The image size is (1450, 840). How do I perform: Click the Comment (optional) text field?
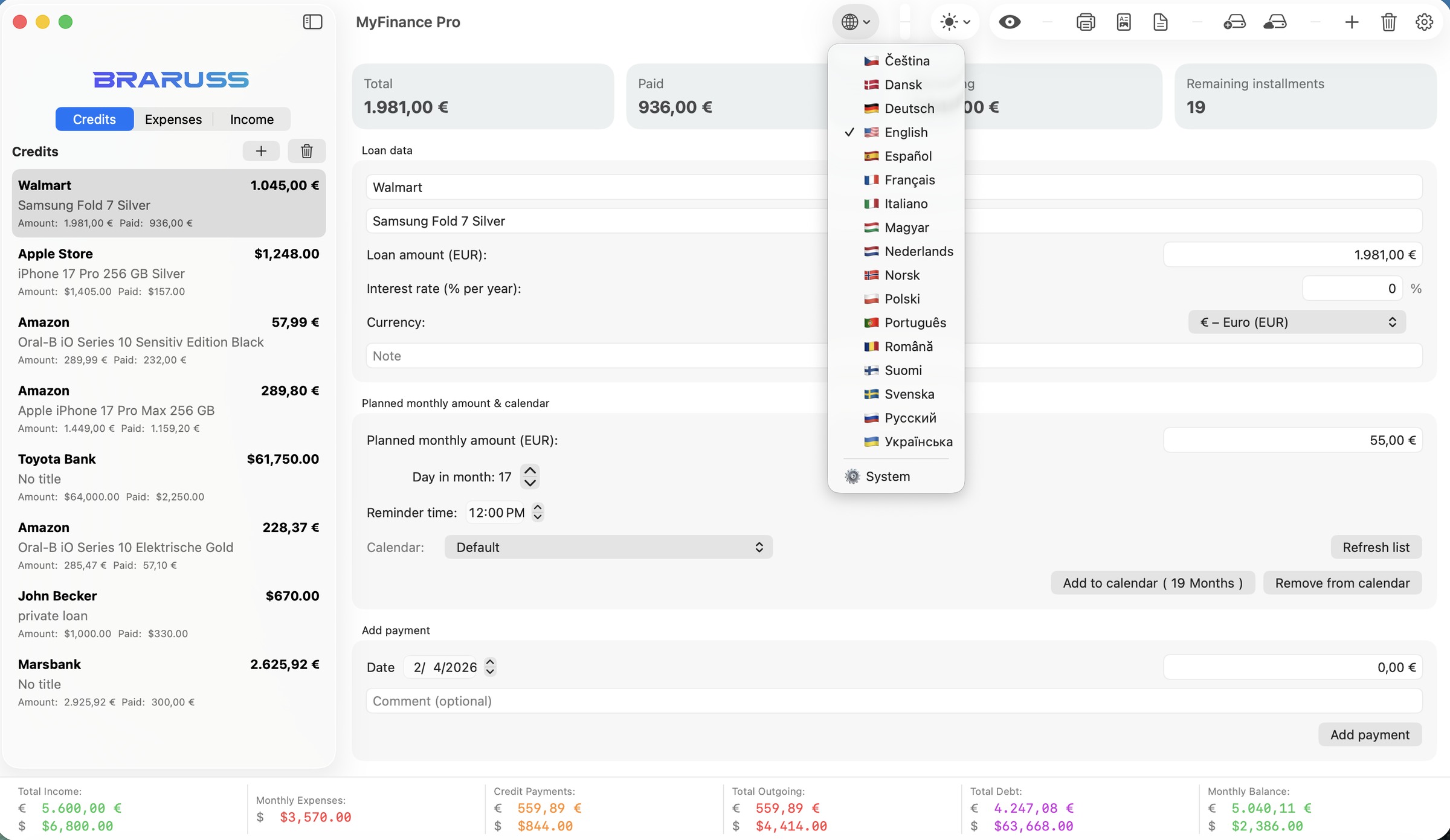(x=894, y=701)
